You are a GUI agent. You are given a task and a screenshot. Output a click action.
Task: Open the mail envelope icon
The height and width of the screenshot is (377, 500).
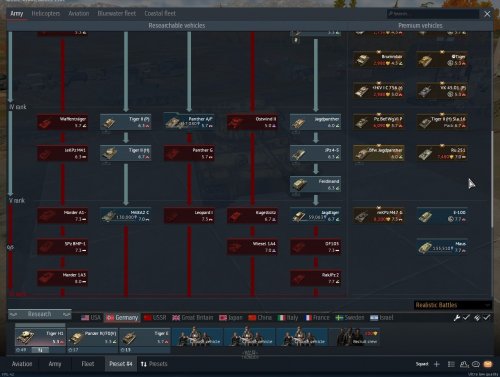pos(488,364)
